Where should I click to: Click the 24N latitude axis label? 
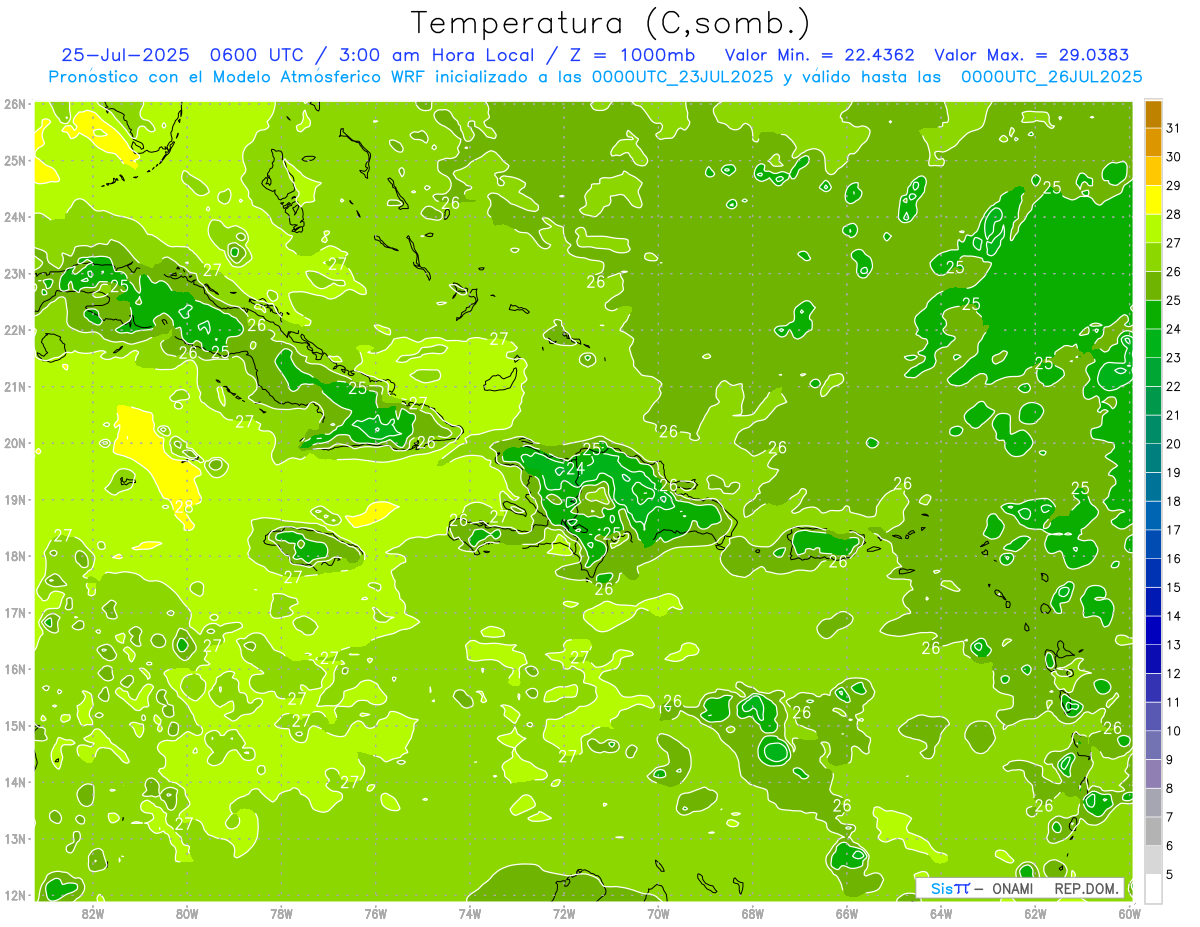pos(14,217)
